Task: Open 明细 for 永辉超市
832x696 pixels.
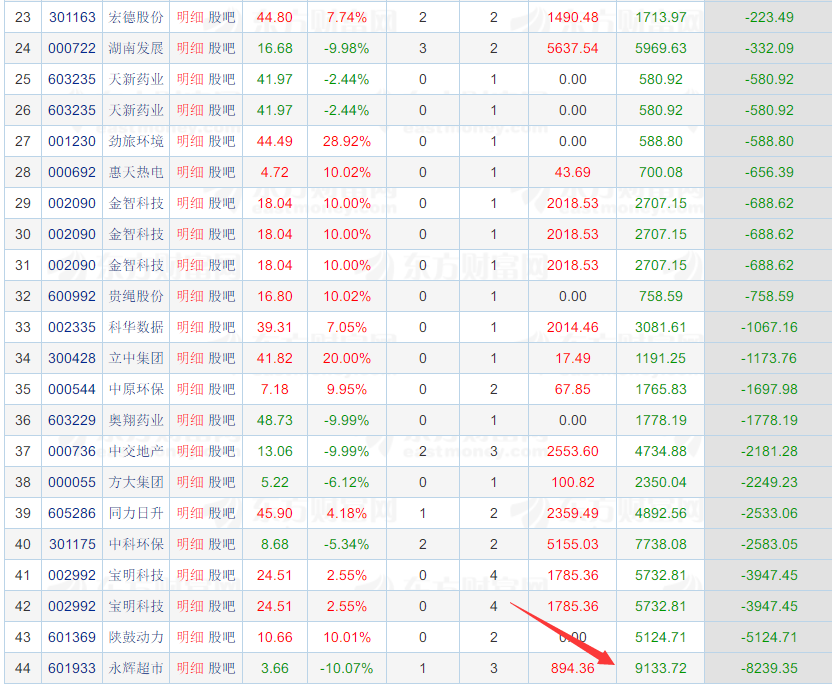Action: 190,668
